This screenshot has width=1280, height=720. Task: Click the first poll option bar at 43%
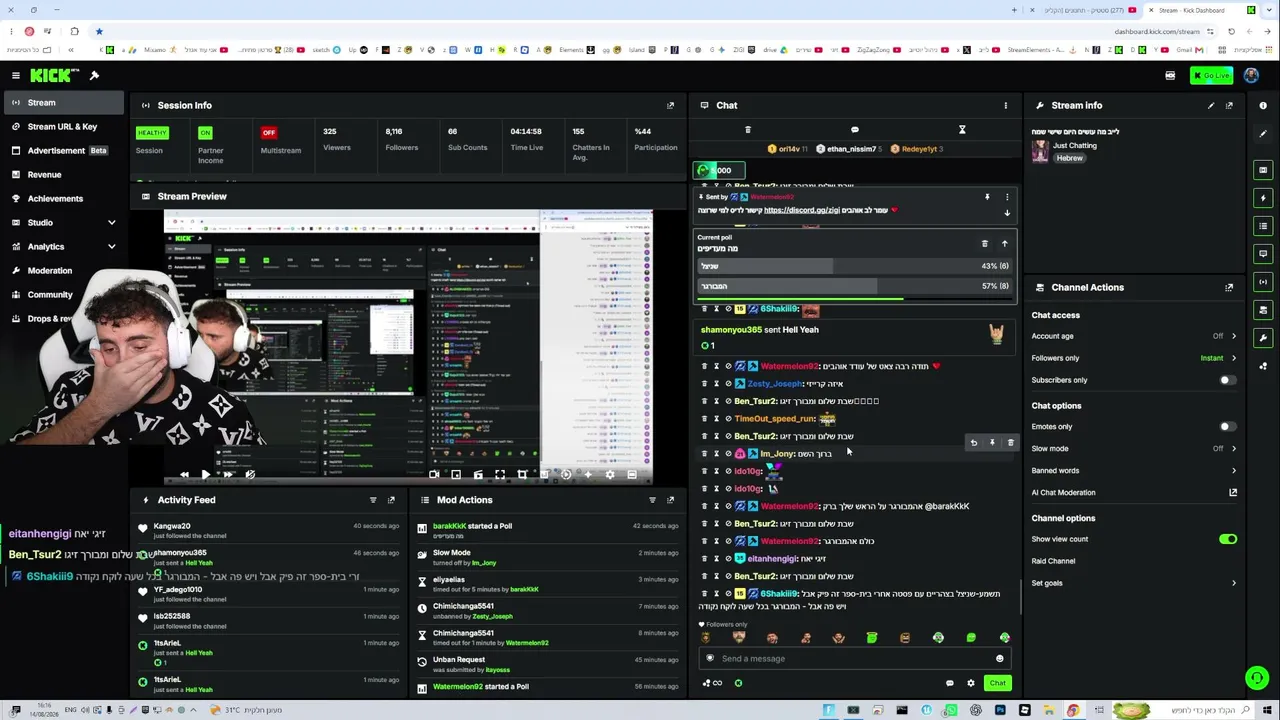point(855,266)
